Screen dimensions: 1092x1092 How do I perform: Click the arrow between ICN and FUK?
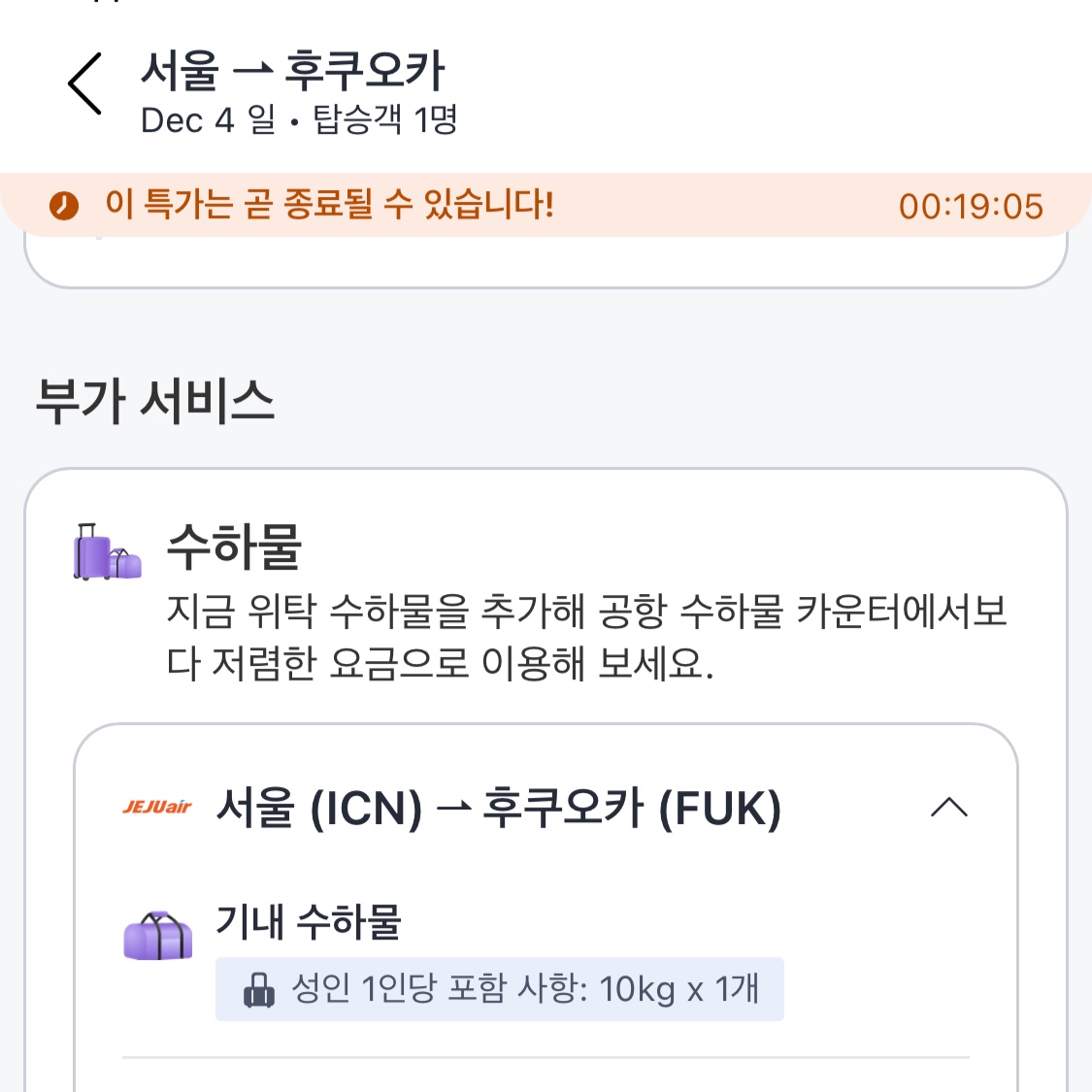coord(452,809)
